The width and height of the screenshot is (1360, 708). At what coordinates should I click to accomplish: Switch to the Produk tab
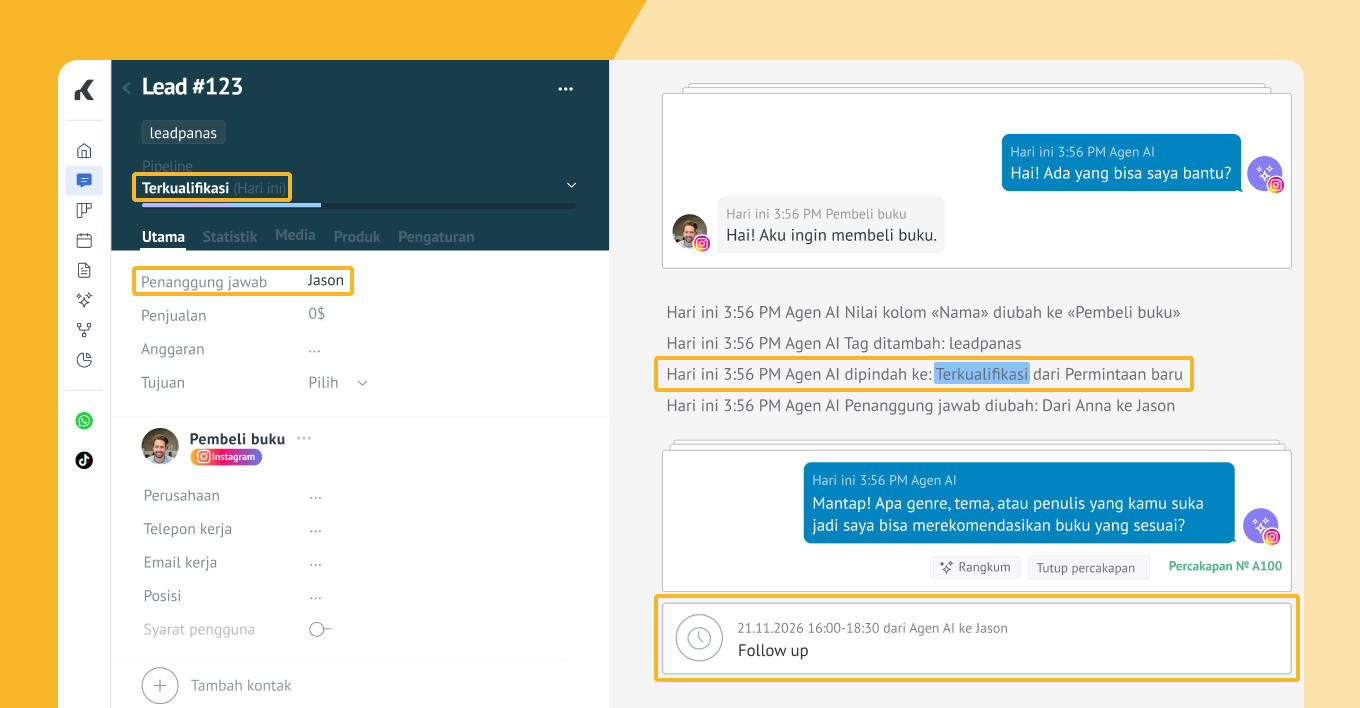(x=357, y=237)
